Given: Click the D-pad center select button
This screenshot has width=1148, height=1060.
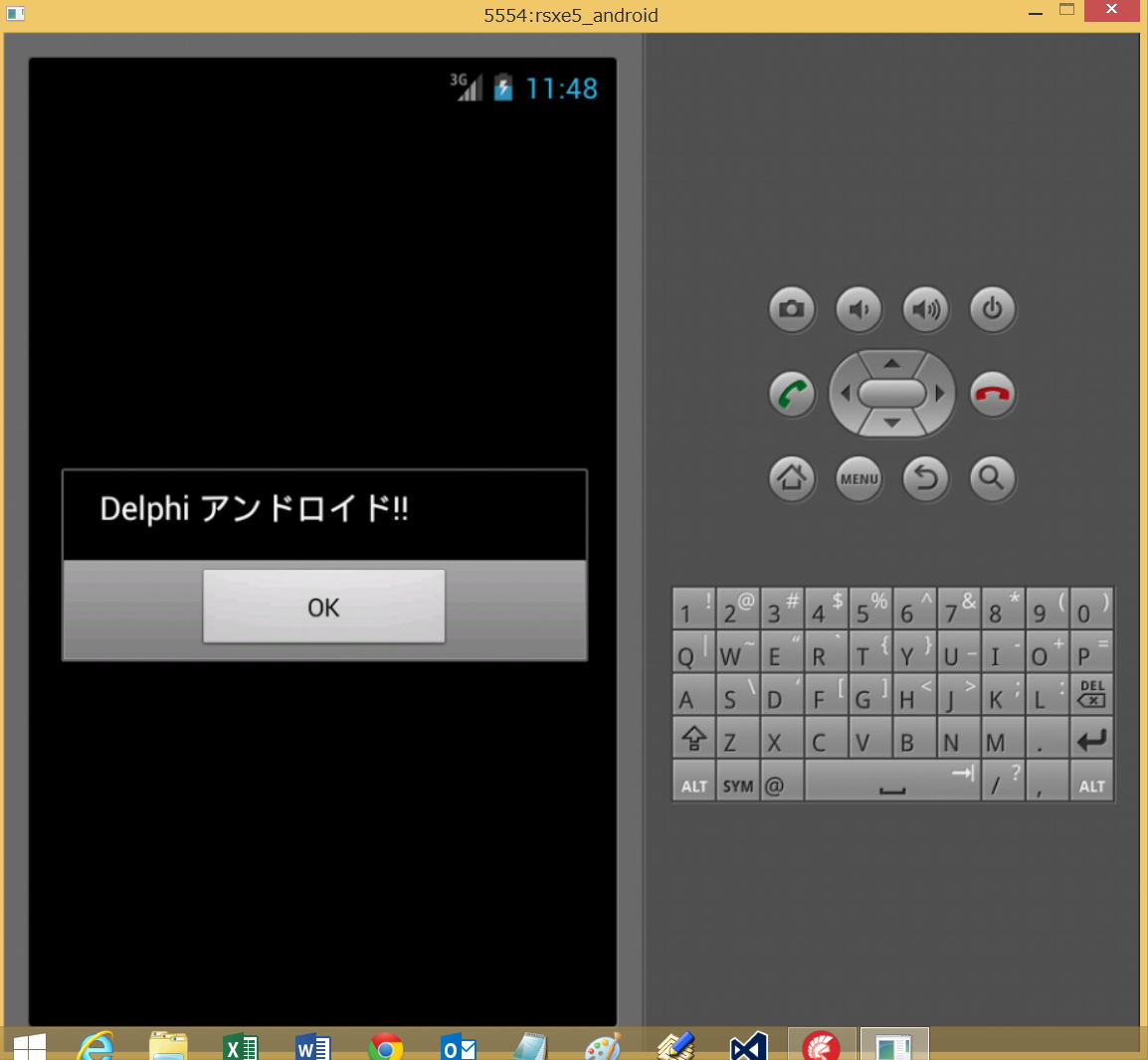Looking at the screenshot, I should point(891,393).
